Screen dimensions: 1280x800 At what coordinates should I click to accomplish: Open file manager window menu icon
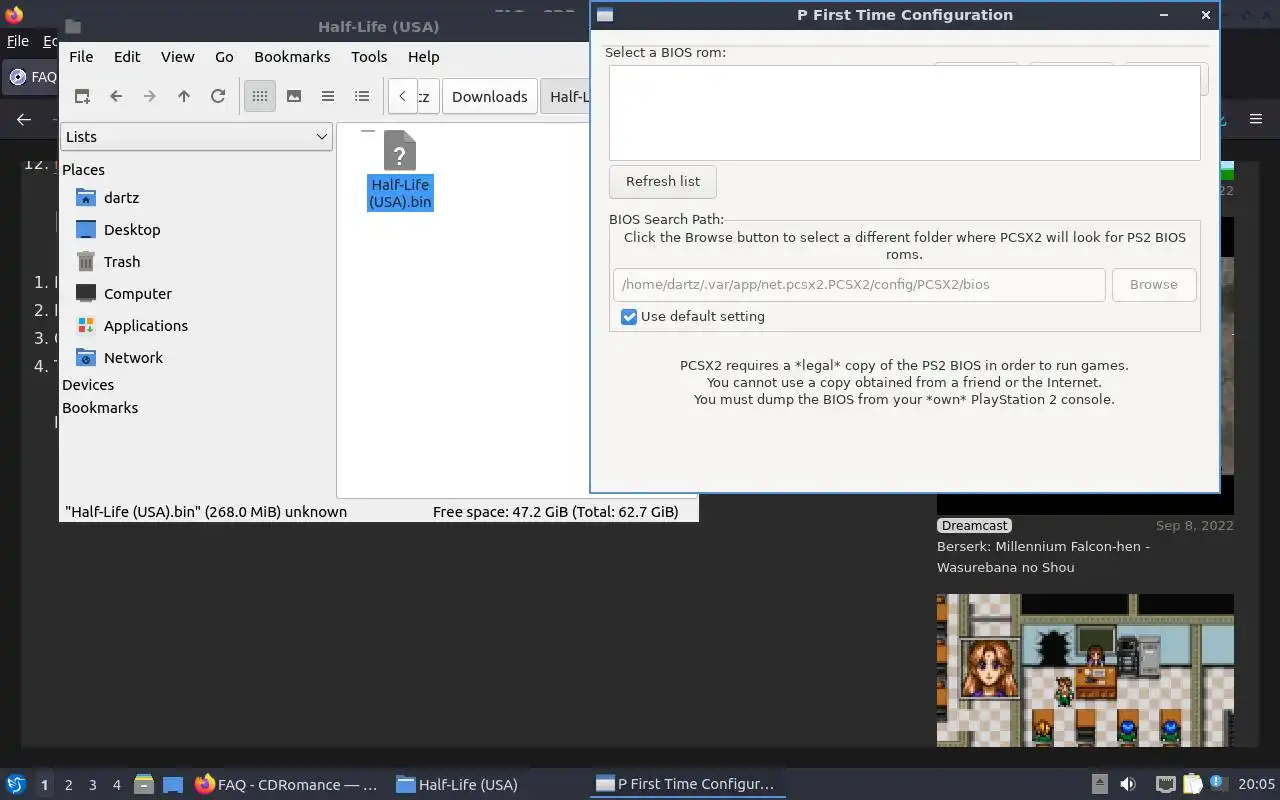coord(73,27)
